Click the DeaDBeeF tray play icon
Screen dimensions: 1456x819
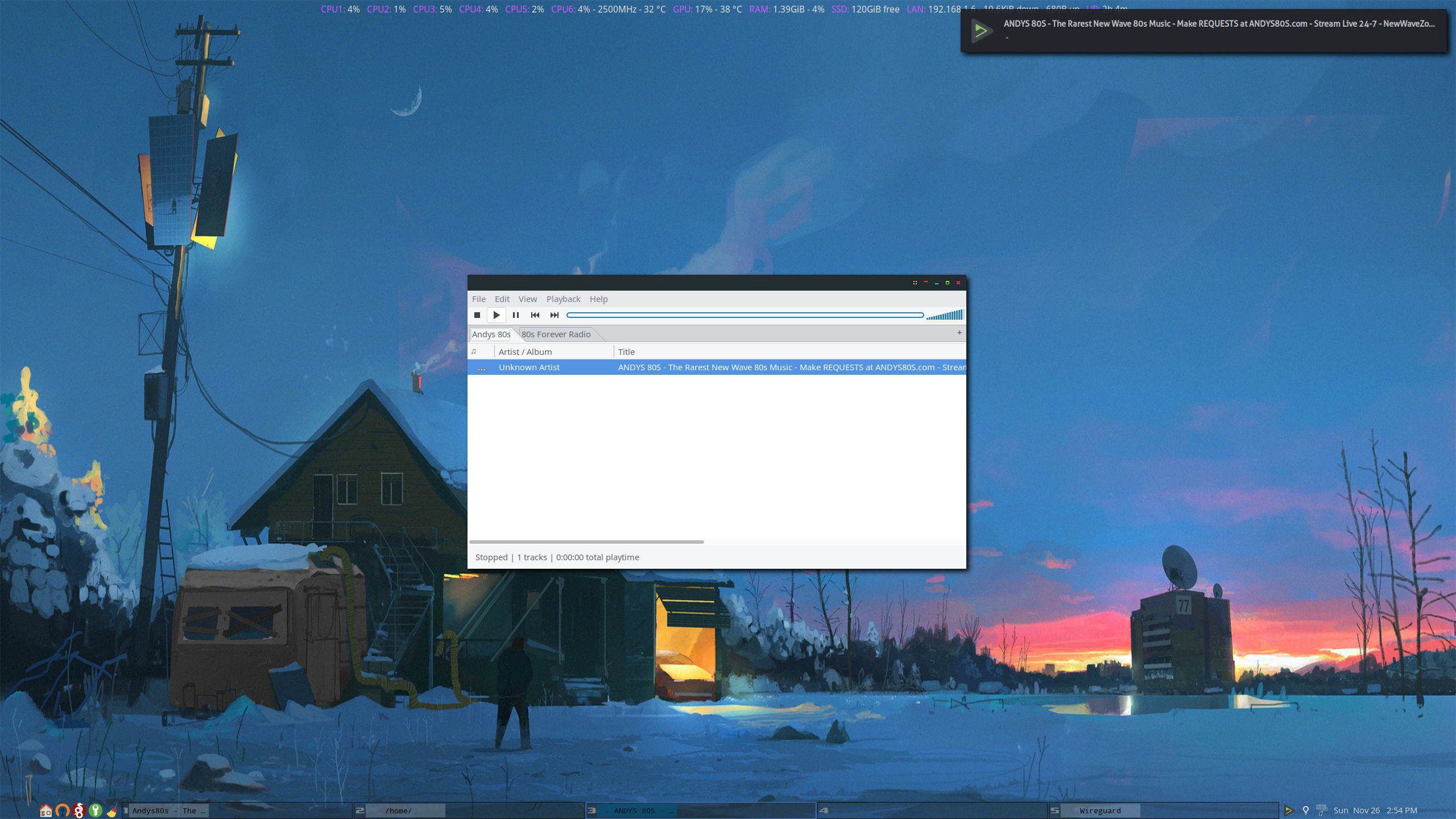coord(1289,810)
